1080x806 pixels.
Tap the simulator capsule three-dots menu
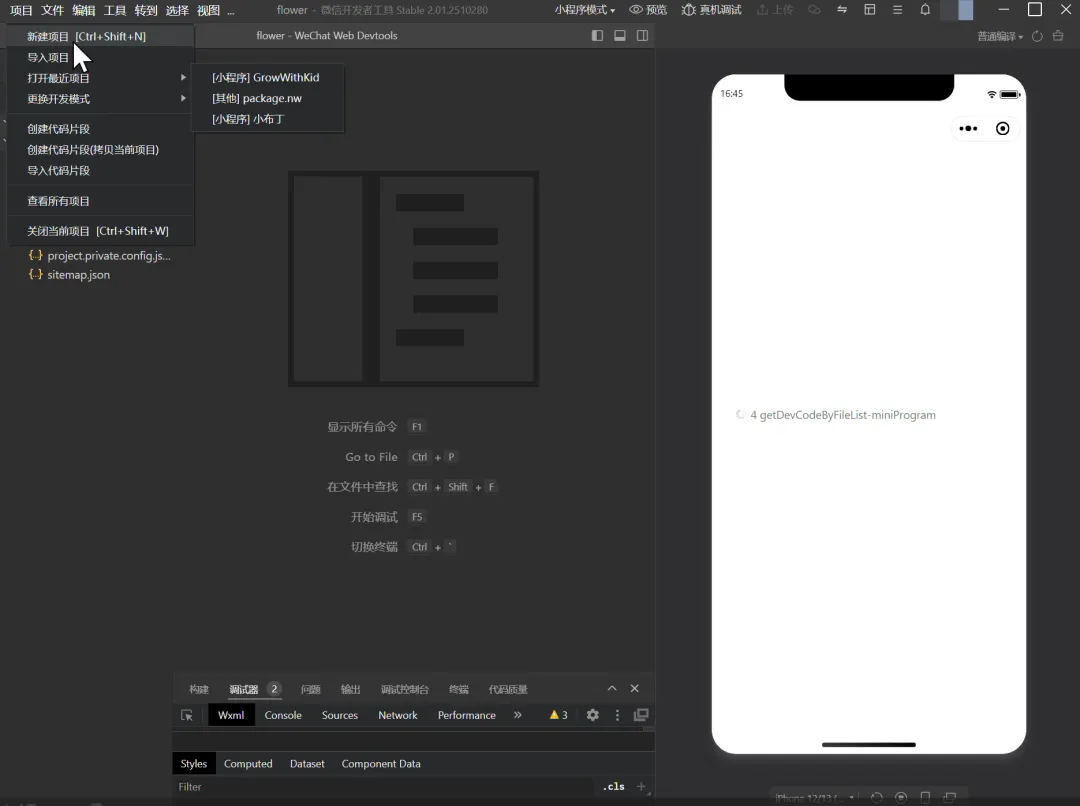click(x=968, y=128)
